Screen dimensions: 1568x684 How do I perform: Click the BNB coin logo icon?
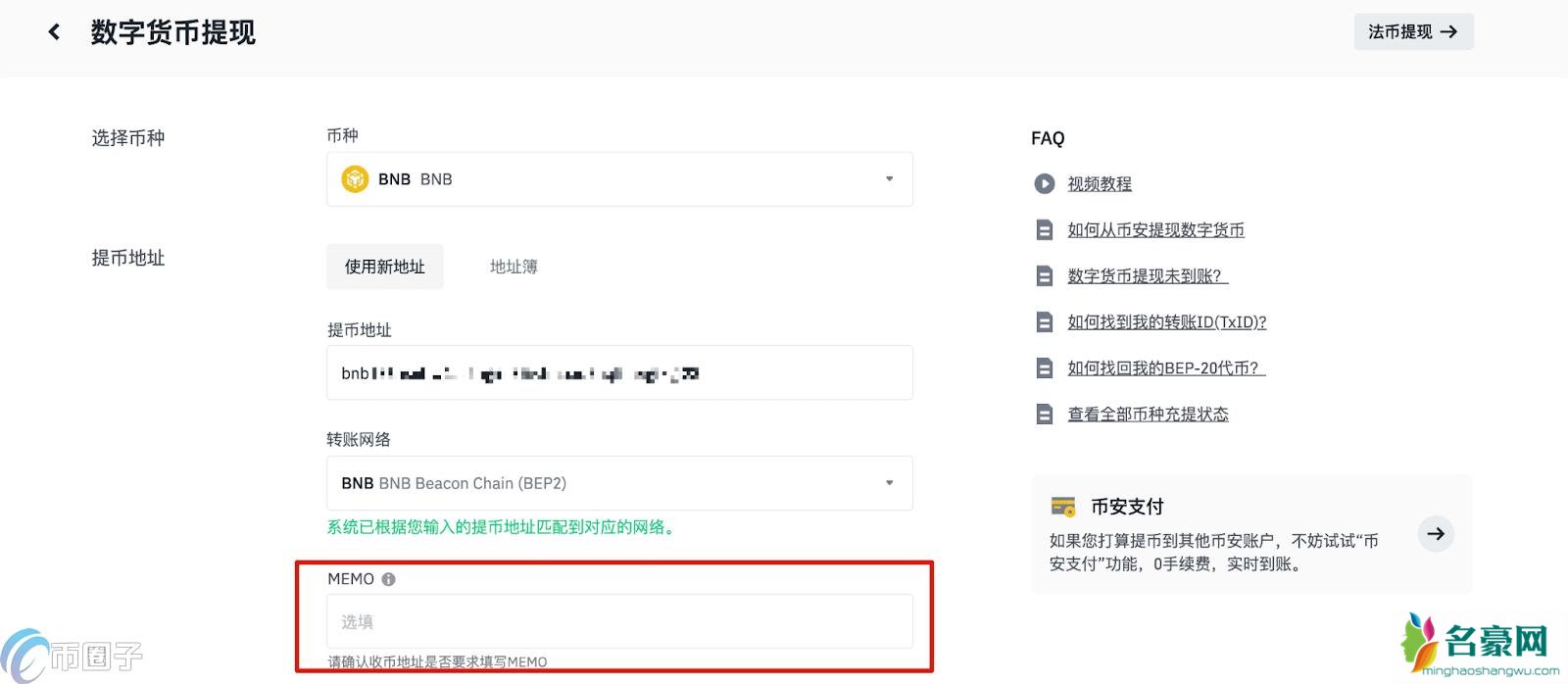pyautogui.click(x=355, y=179)
